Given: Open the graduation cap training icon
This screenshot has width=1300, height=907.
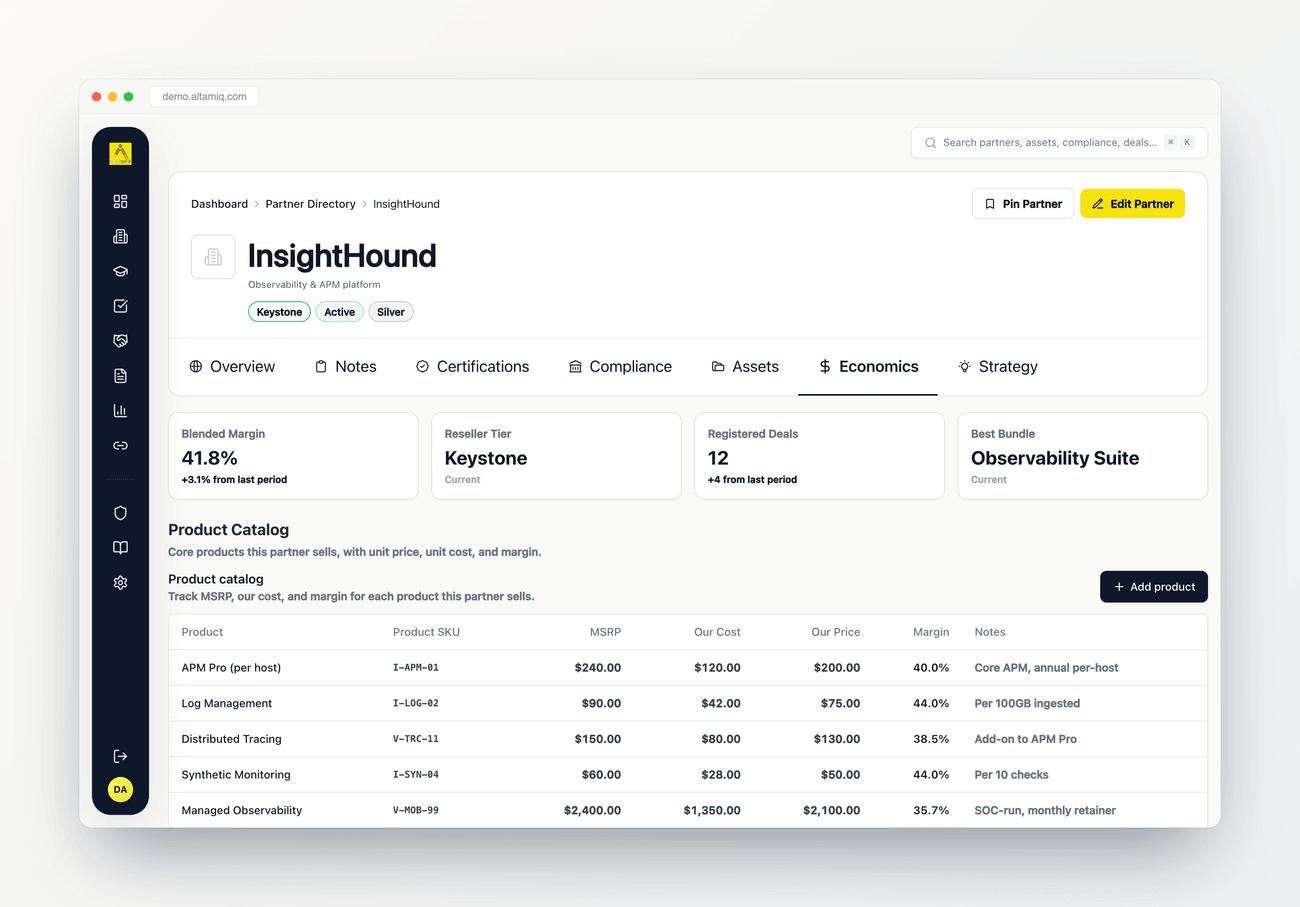Looking at the screenshot, I should pyautogui.click(x=120, y=271).
